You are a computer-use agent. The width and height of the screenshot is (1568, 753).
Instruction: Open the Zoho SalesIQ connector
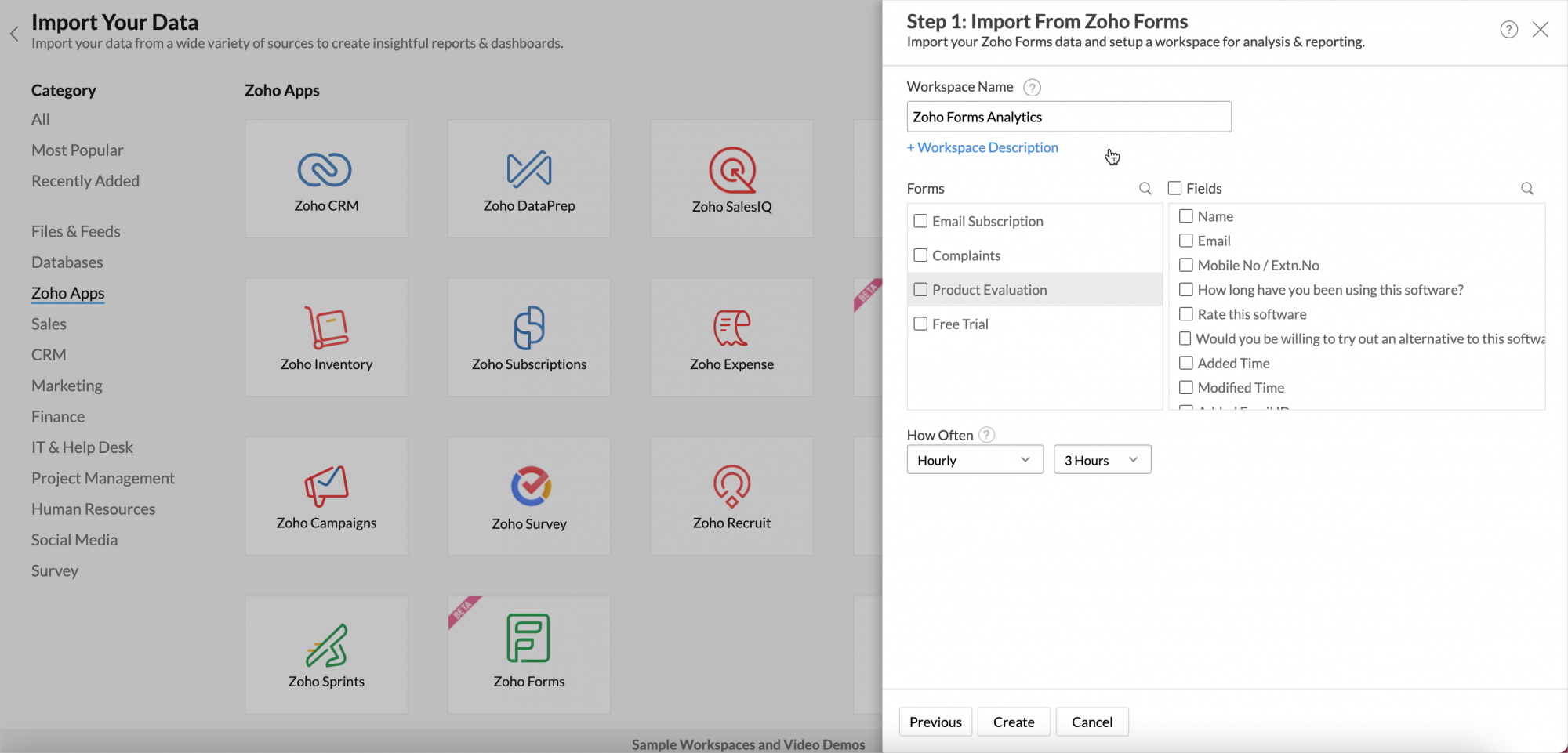[731, 179]
